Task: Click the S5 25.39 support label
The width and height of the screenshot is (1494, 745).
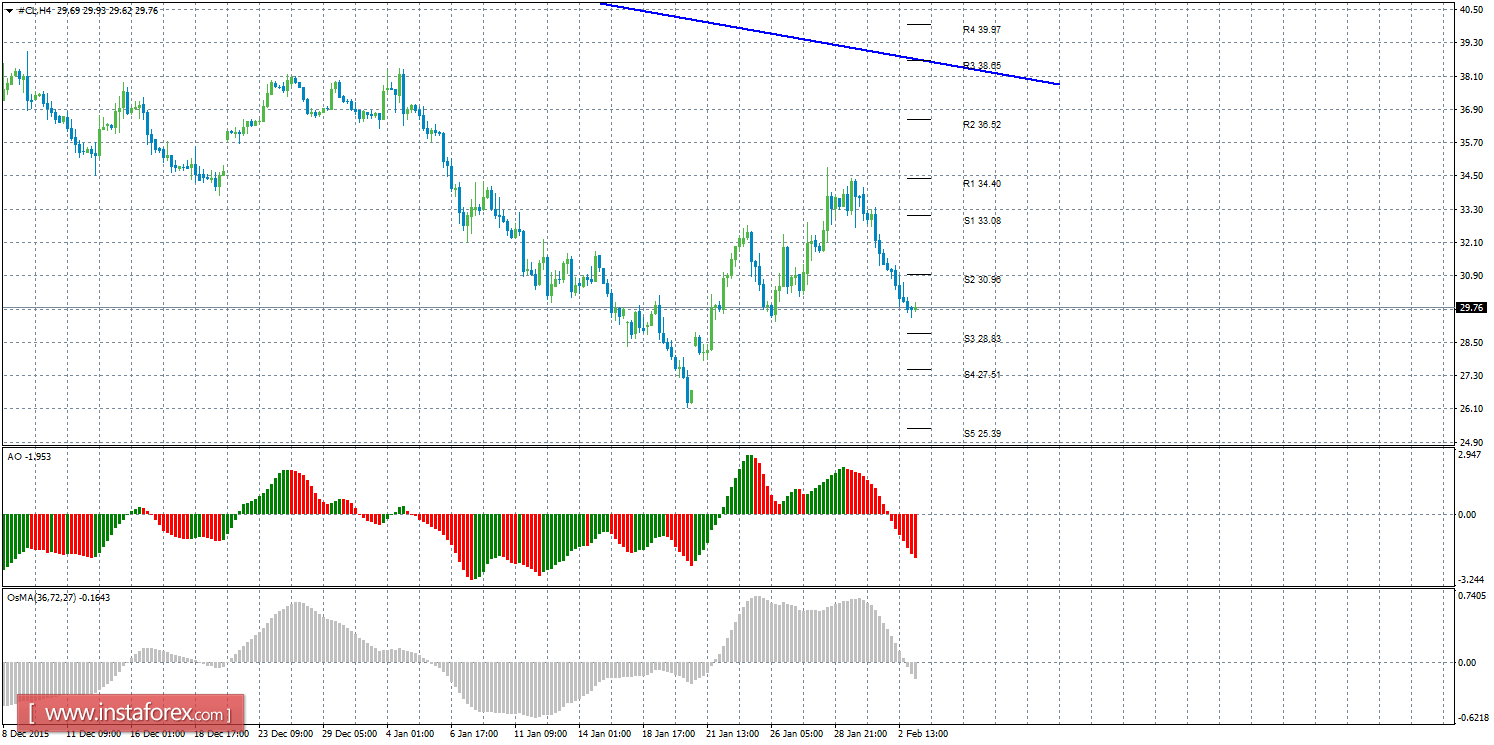Action: click(982, 434)
